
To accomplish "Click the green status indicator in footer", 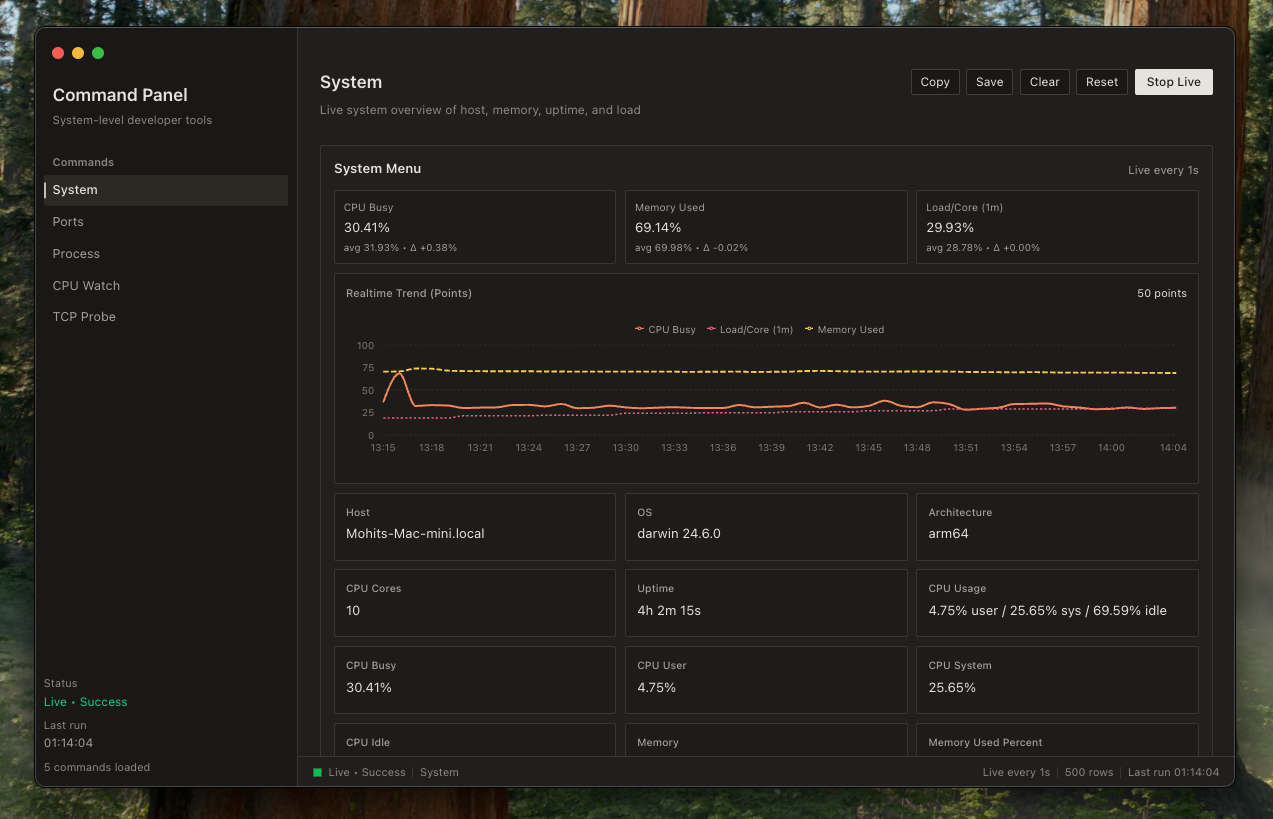I will point(318,772).
